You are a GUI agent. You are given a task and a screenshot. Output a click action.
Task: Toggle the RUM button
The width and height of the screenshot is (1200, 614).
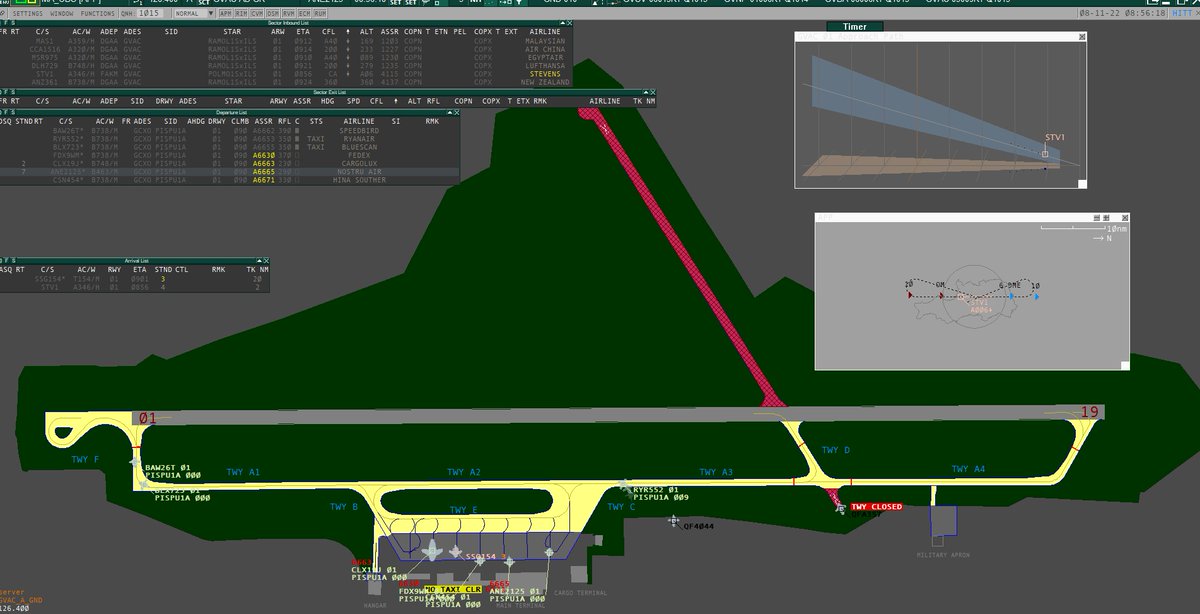(x=320, y=15)
